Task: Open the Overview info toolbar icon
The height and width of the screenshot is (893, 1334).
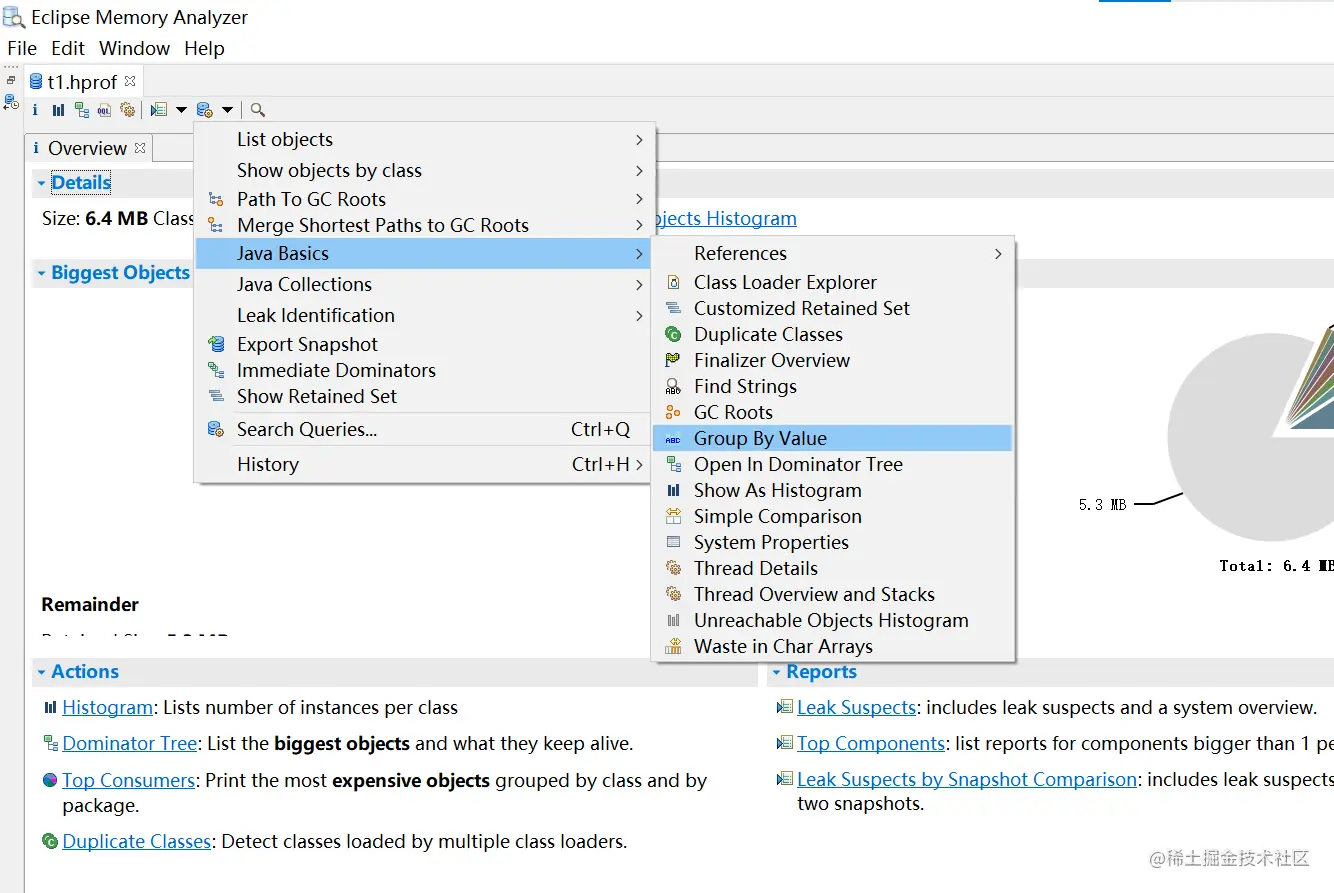Action: tap(35, 110)
